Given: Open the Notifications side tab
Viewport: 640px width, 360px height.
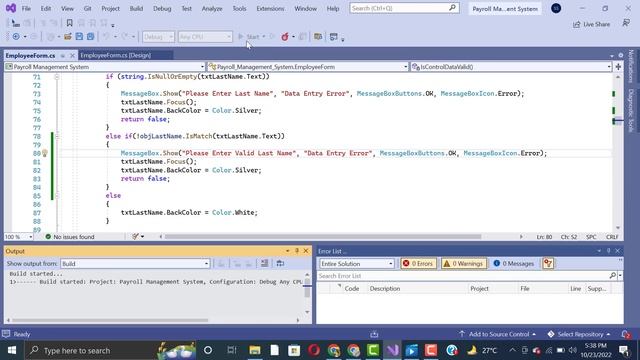Looking at the screenshot, I should click(631, 66).
